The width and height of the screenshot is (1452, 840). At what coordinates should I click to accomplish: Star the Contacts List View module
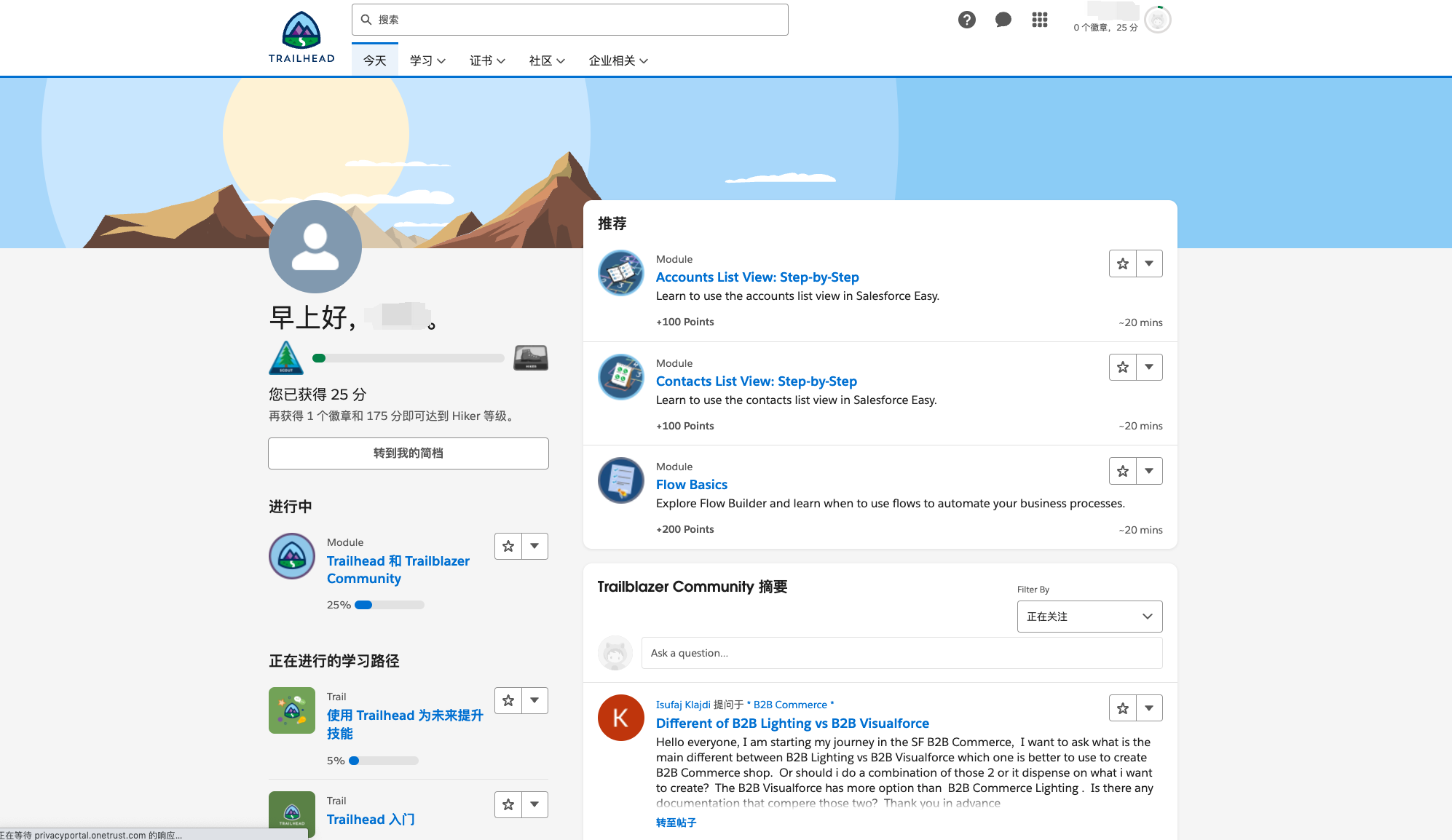[1122, 368]
